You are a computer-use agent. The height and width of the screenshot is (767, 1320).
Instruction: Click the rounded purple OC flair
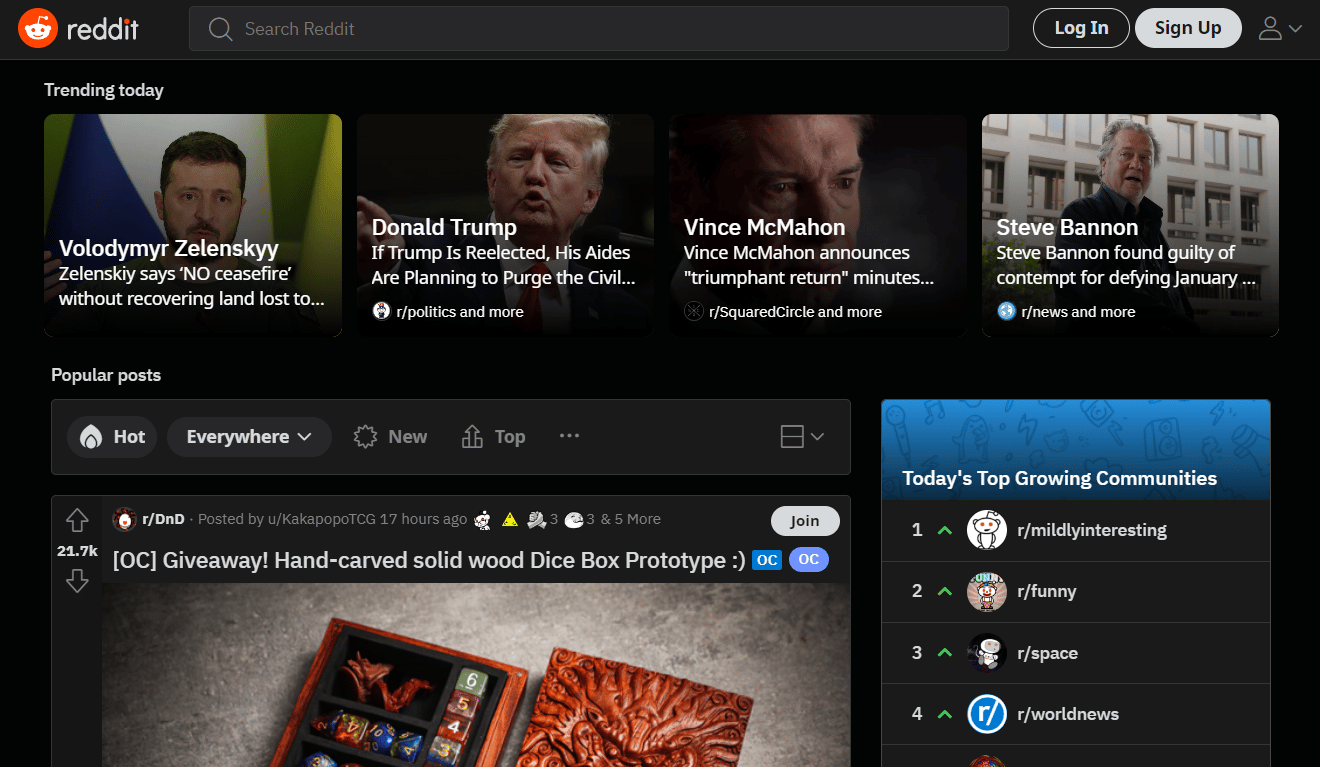coord(809,560)
